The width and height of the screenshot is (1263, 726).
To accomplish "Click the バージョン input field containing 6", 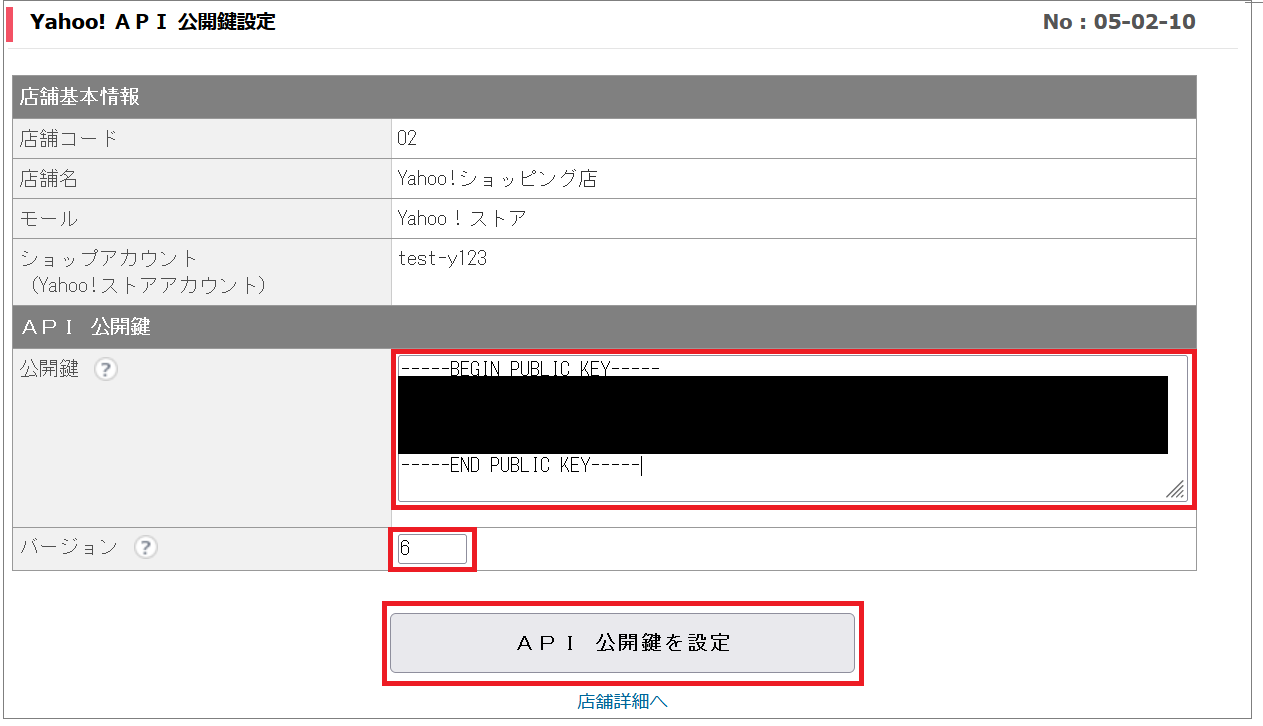I will pyautogui.click(x=432, y=549).
